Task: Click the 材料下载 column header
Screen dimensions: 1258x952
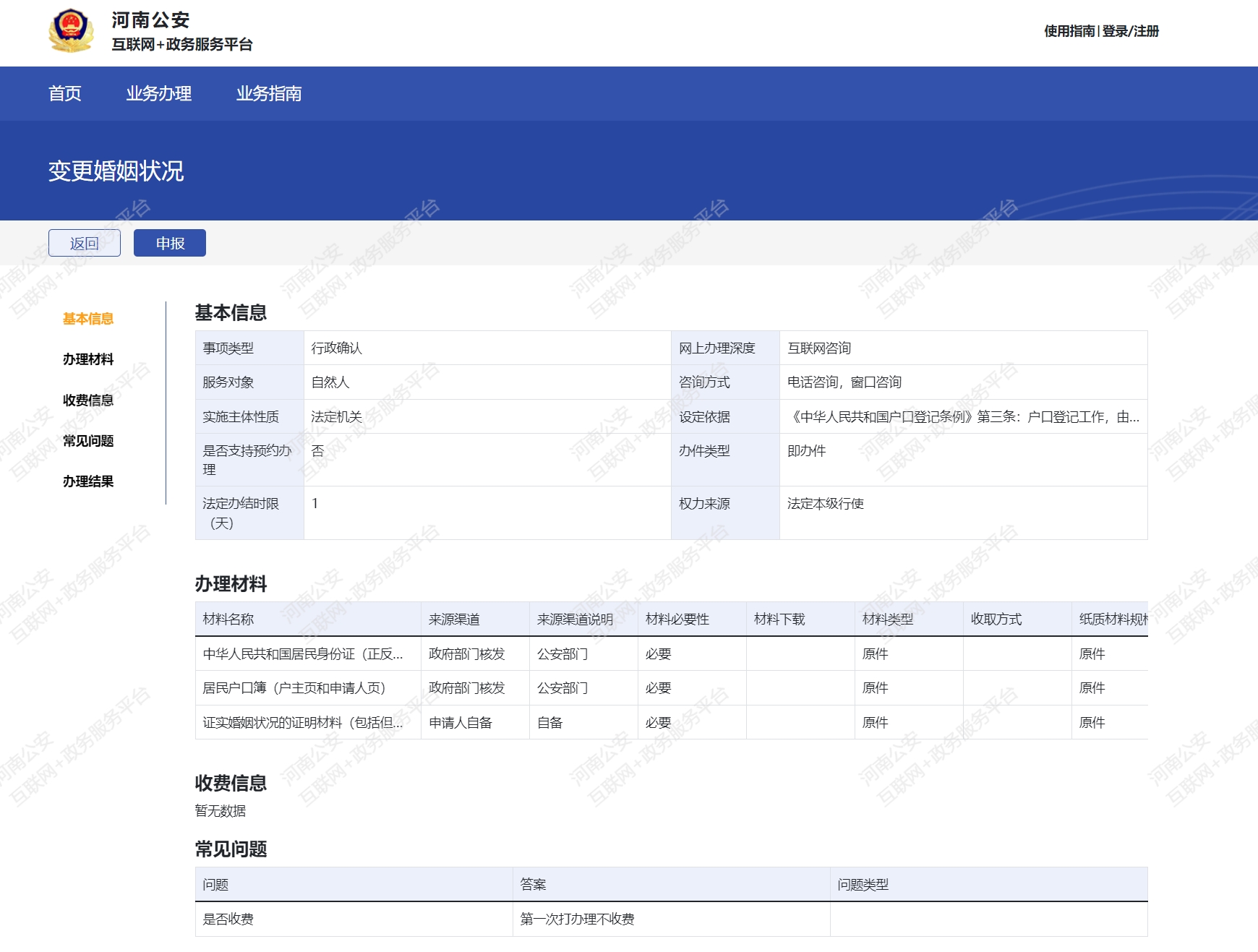Action: tap(779, 619)
